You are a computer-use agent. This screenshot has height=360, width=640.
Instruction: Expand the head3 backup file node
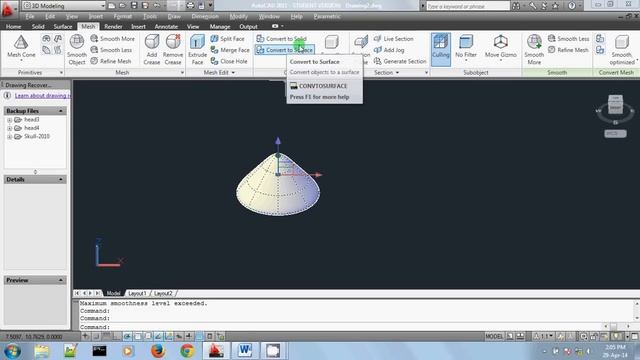point(9,120)
